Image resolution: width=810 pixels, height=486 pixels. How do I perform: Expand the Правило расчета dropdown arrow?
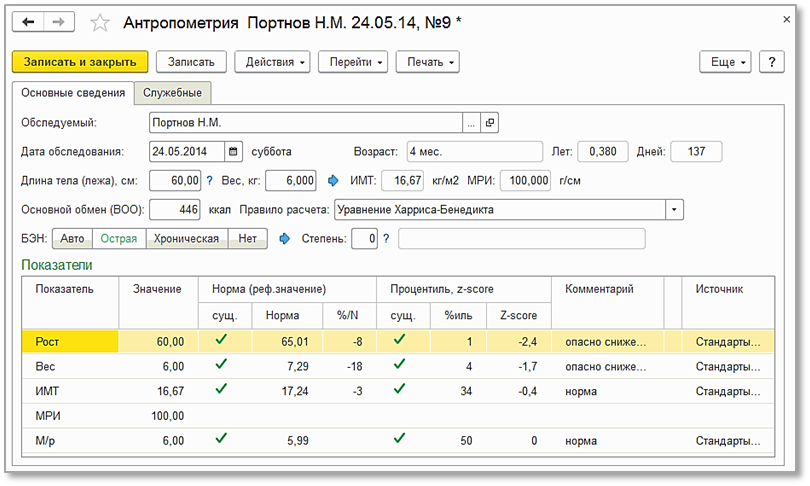[674, 210]
